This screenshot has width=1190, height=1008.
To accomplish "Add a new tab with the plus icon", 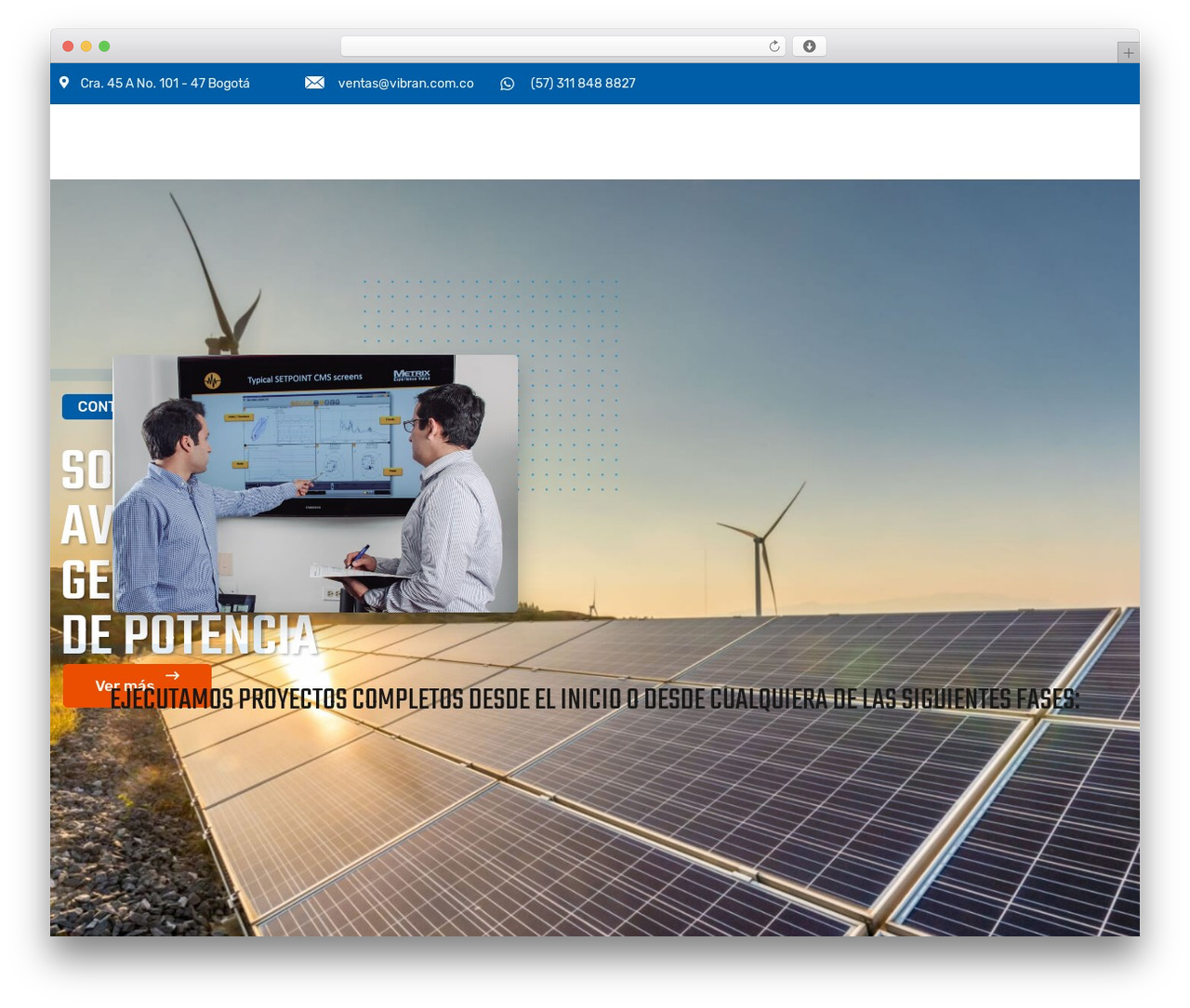I will [x=1128, y=53].
